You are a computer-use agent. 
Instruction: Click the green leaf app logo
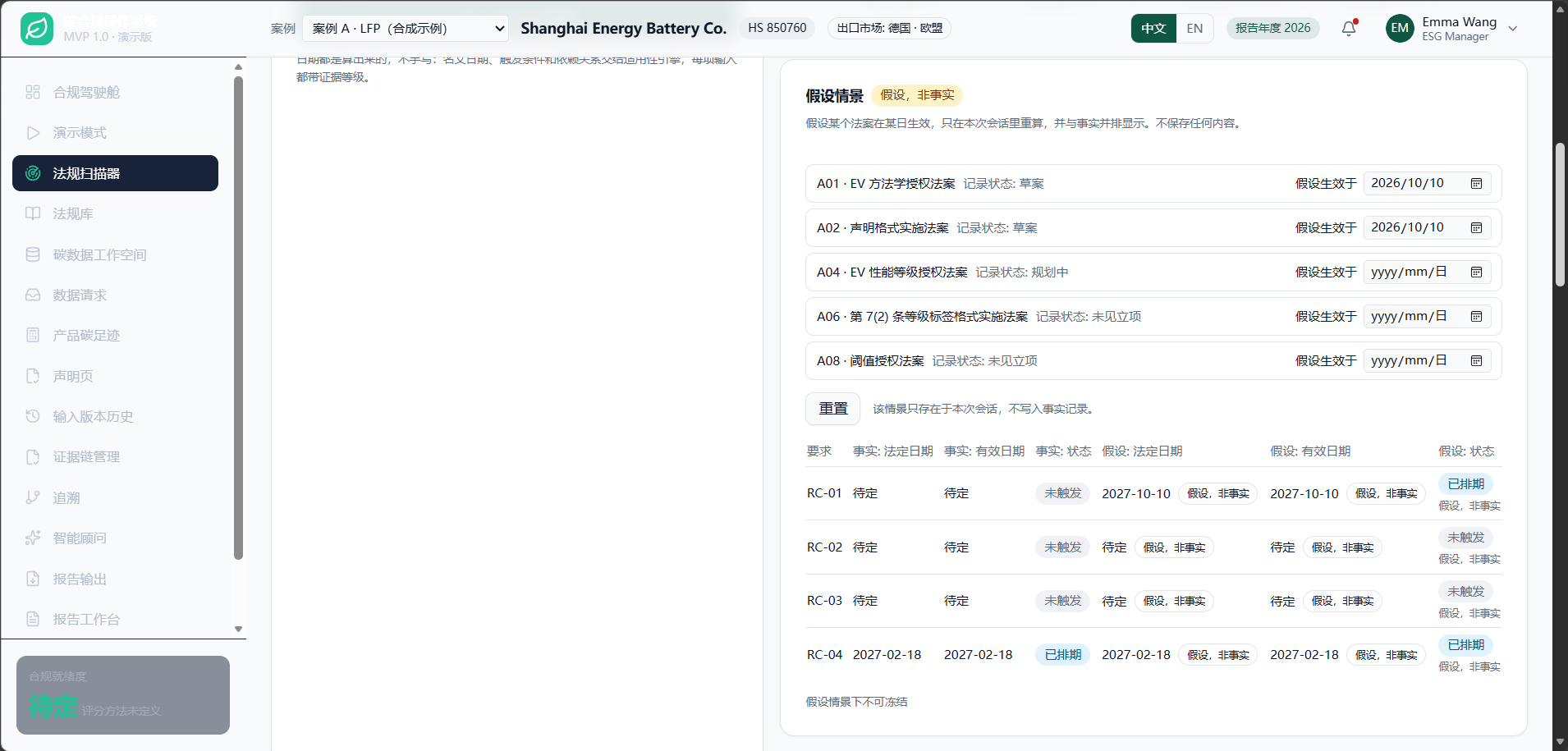pos(37,29)
